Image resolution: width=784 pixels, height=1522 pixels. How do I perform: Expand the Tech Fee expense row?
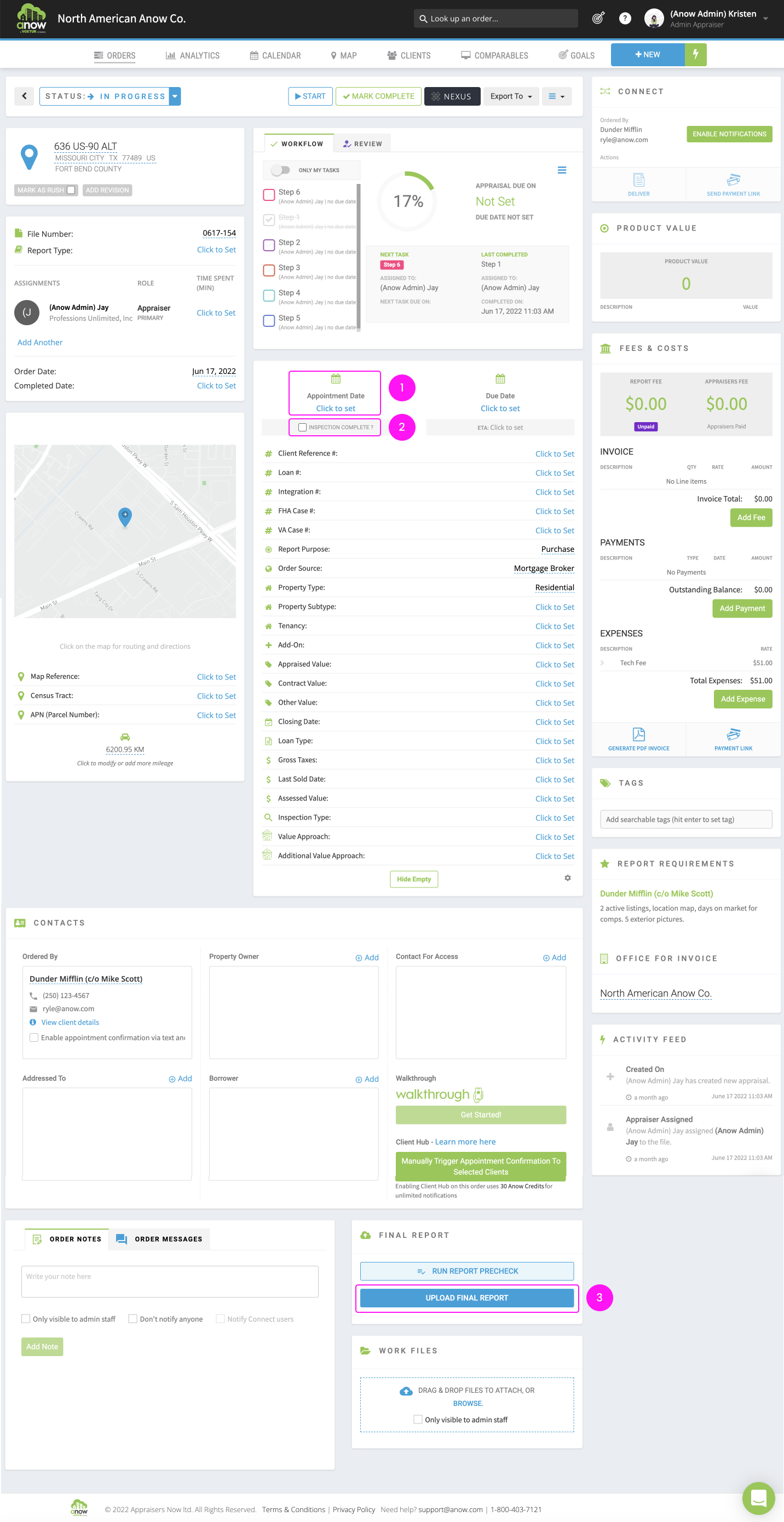click(x=602, y=663)
